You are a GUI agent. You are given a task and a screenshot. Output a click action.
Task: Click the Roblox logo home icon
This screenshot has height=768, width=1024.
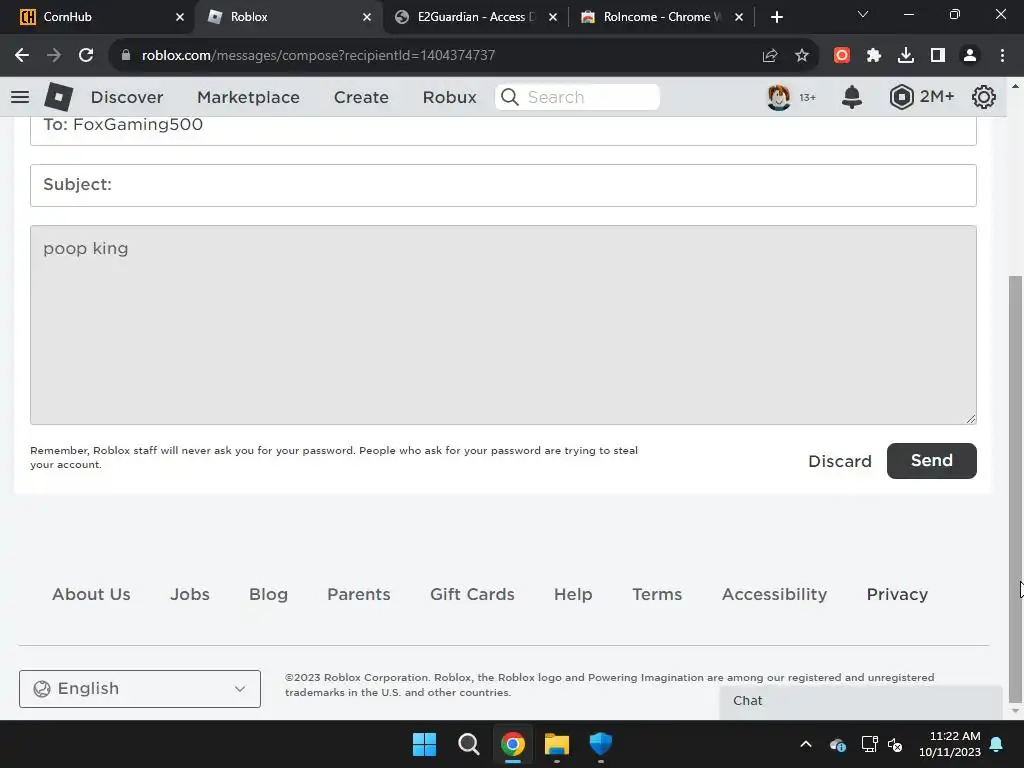(59, 97)
